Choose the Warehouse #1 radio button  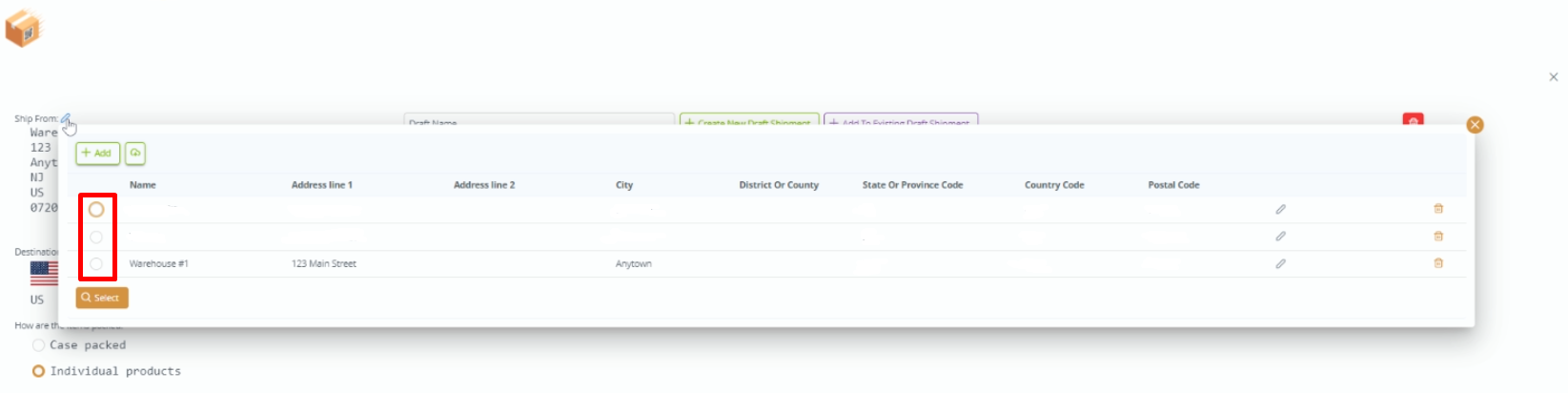(x=96, y=263)
